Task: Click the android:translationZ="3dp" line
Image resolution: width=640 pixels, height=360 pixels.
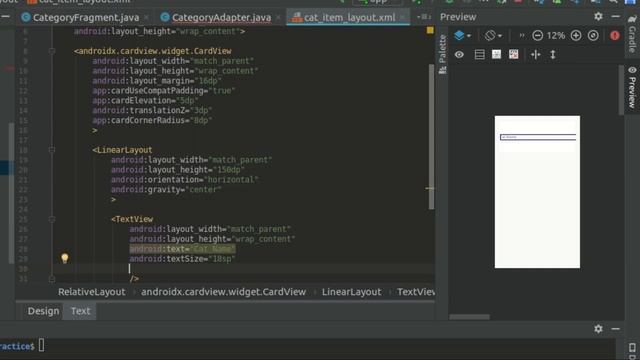Action: pyautogui.click(x=152, y=111)
